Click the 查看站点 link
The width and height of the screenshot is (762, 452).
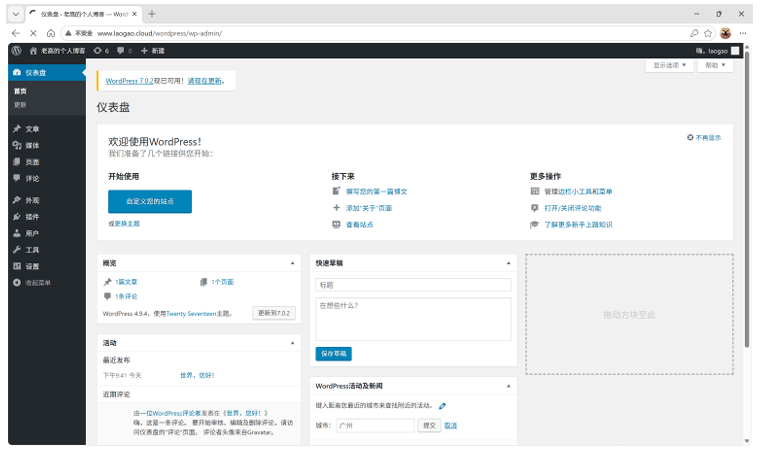pos(360,225)
